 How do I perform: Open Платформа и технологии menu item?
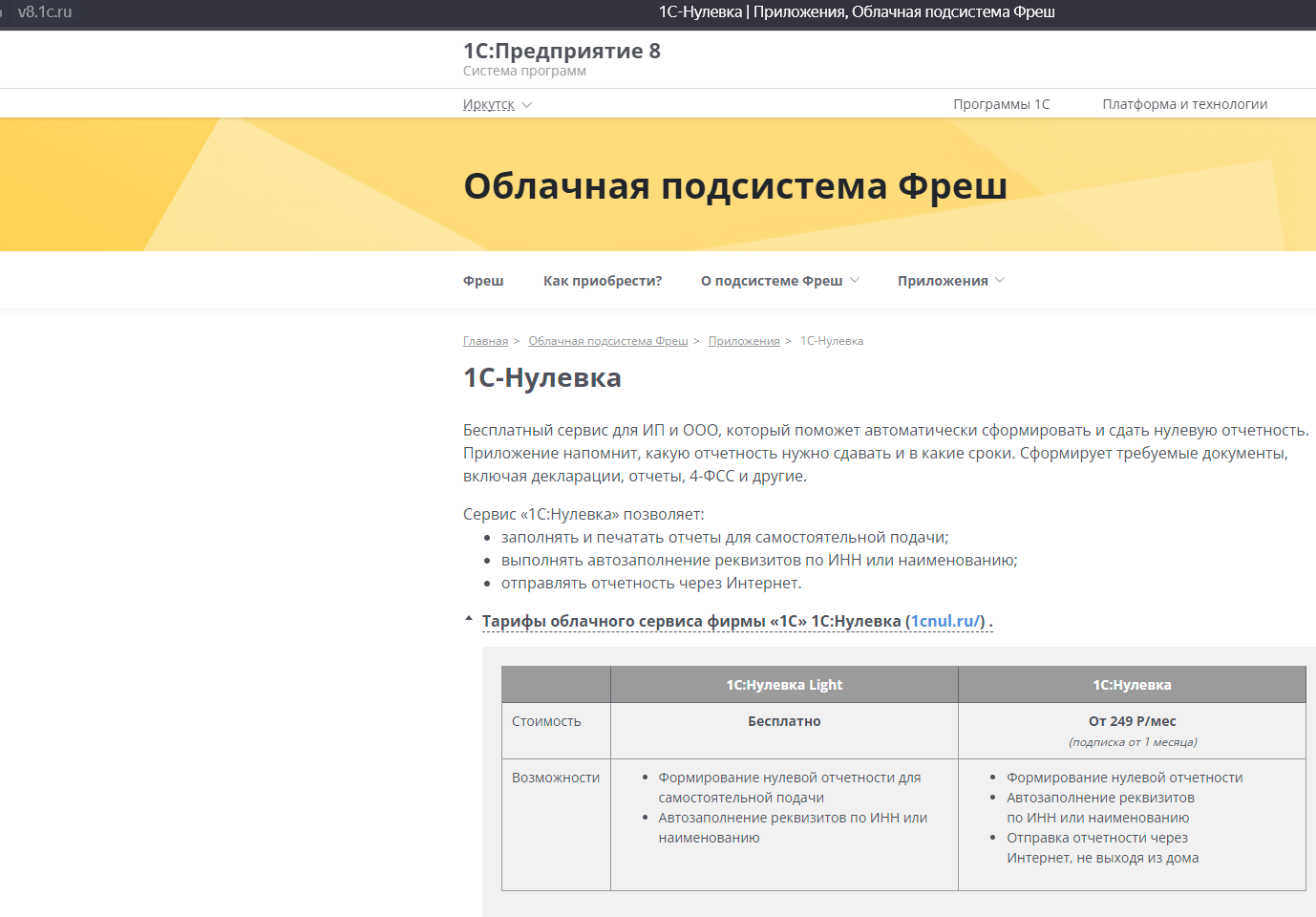pyautogui.click(x=1184, y=104)
